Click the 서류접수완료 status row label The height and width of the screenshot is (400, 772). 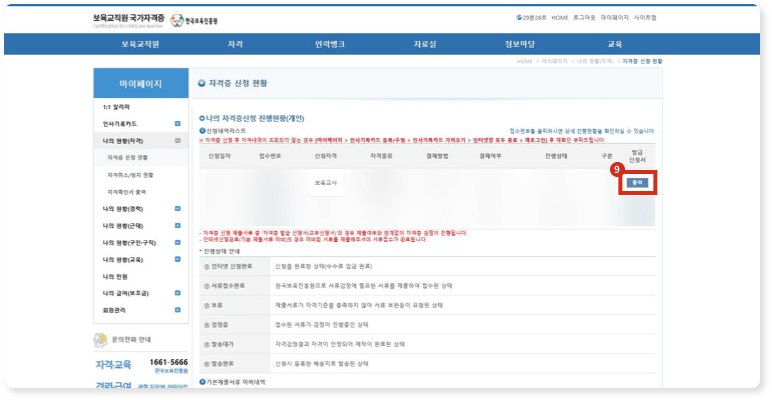click(x=224, y=286)
